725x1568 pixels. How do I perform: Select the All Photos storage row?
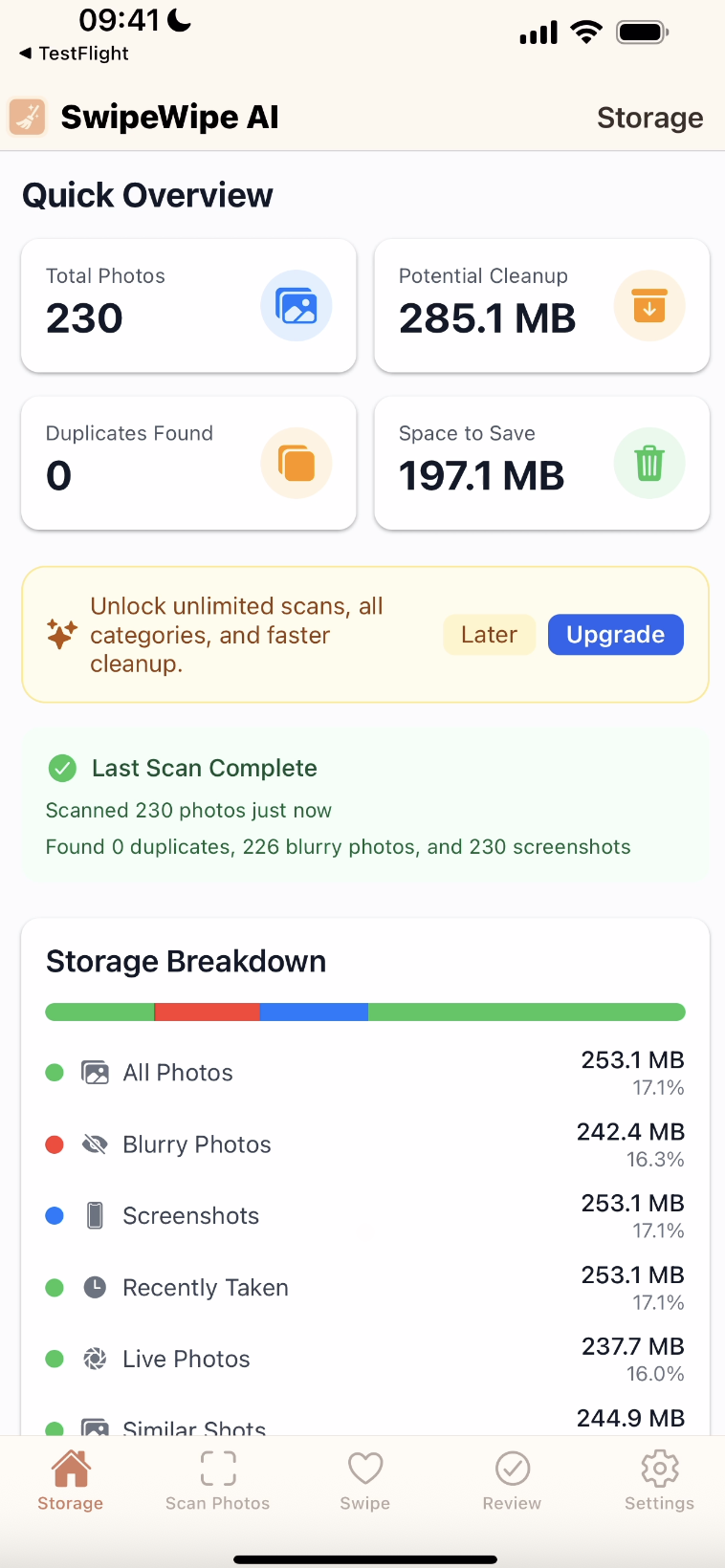click(x=365, y=1073)
